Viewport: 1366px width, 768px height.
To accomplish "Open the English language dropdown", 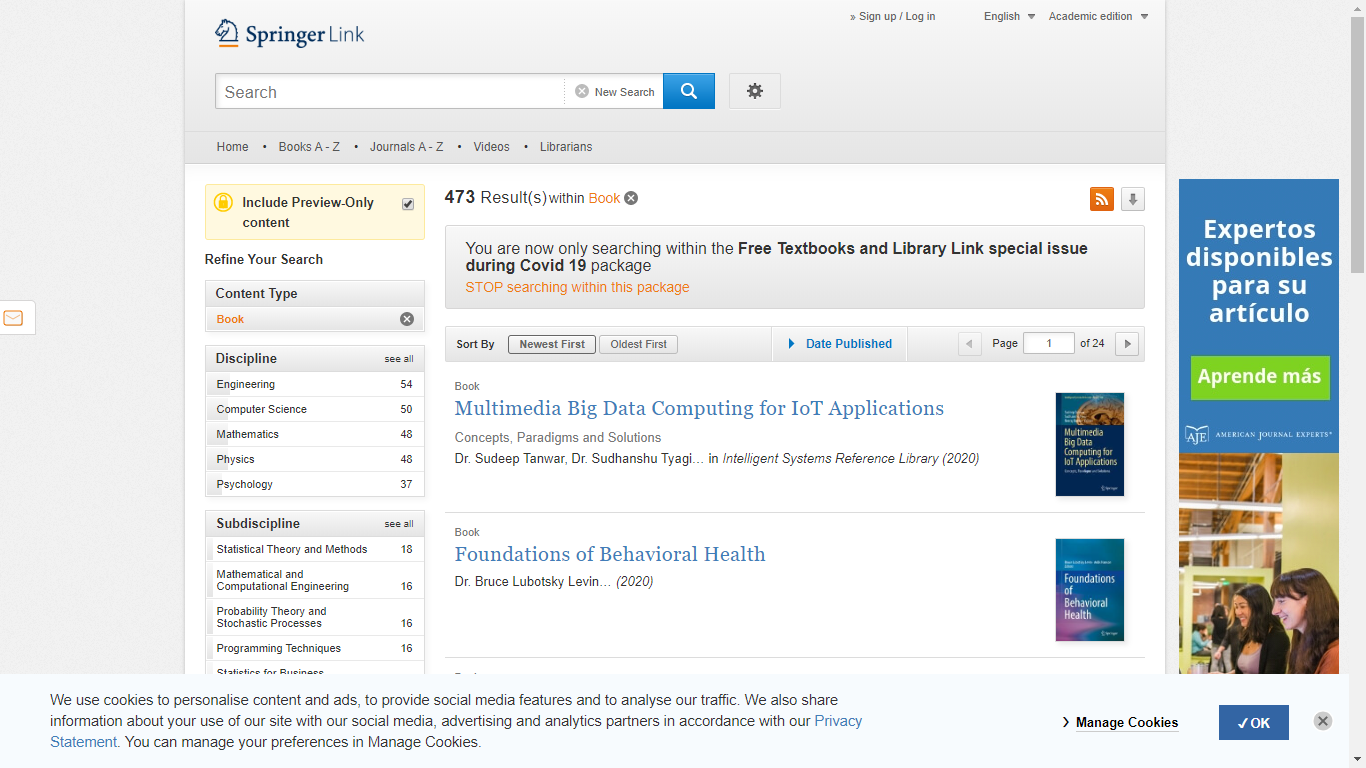I will [x=1008, y=16].
